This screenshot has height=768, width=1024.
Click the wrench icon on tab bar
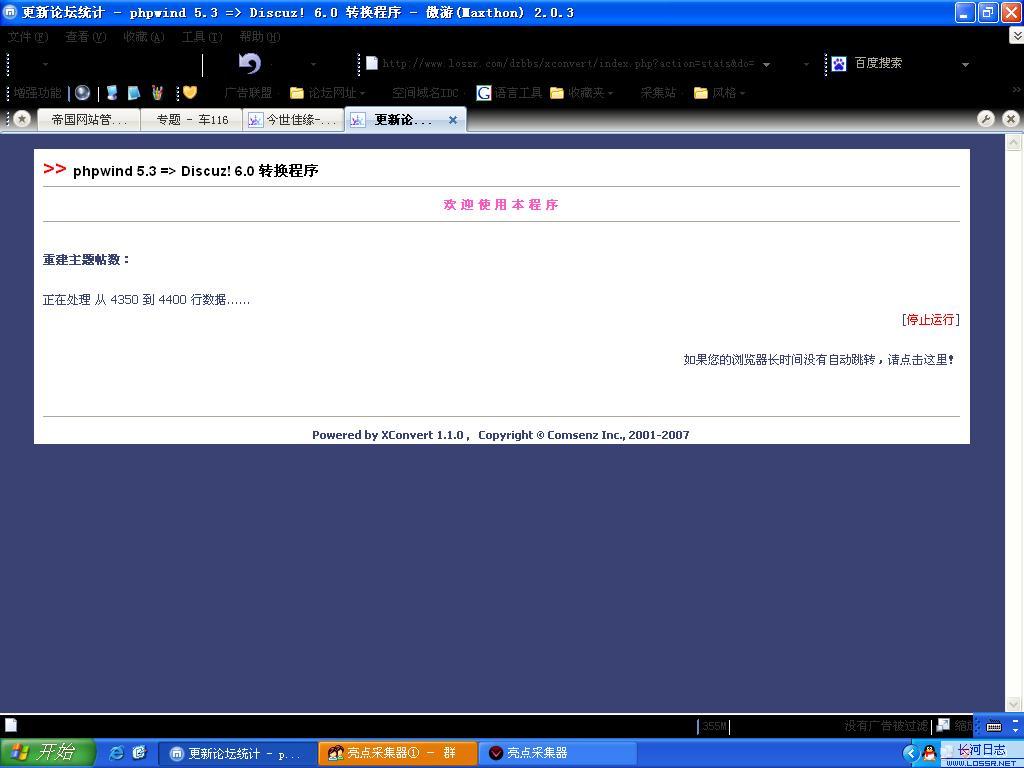[x=985, y=119]
